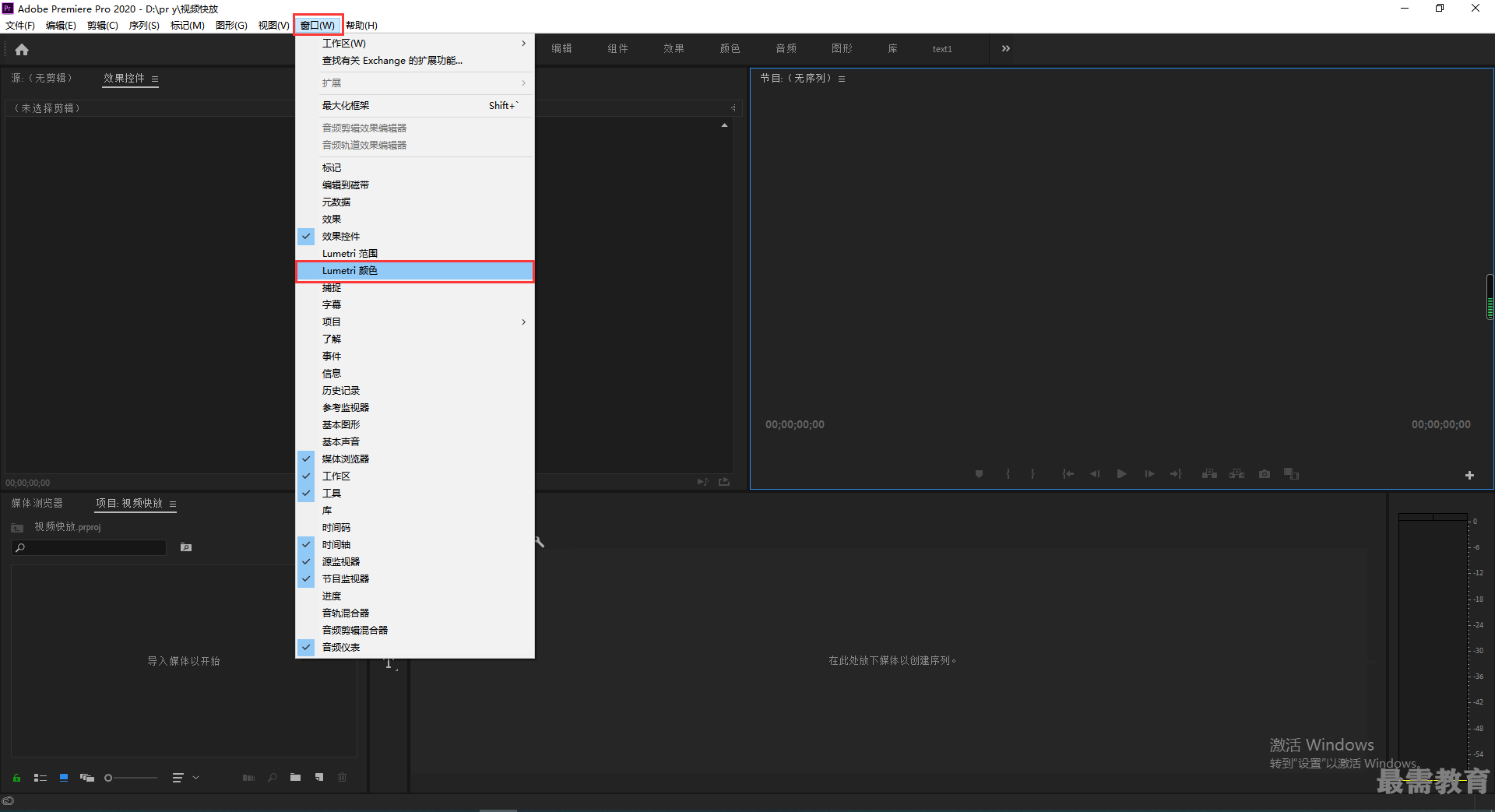Export frame with the camera icon
The image size is (1495, 812).
pyautogui.click(x=1265, y=473)
